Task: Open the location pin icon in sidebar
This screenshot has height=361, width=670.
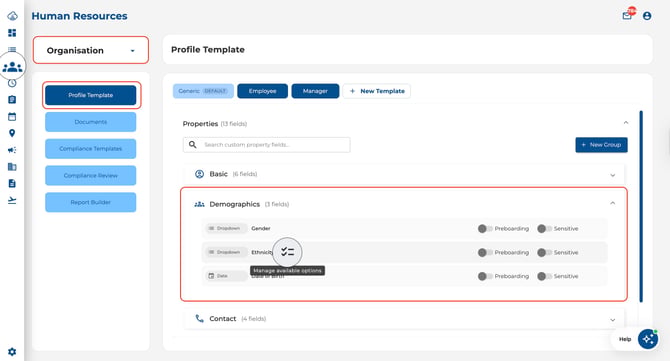Action: (x=12, y=133)
